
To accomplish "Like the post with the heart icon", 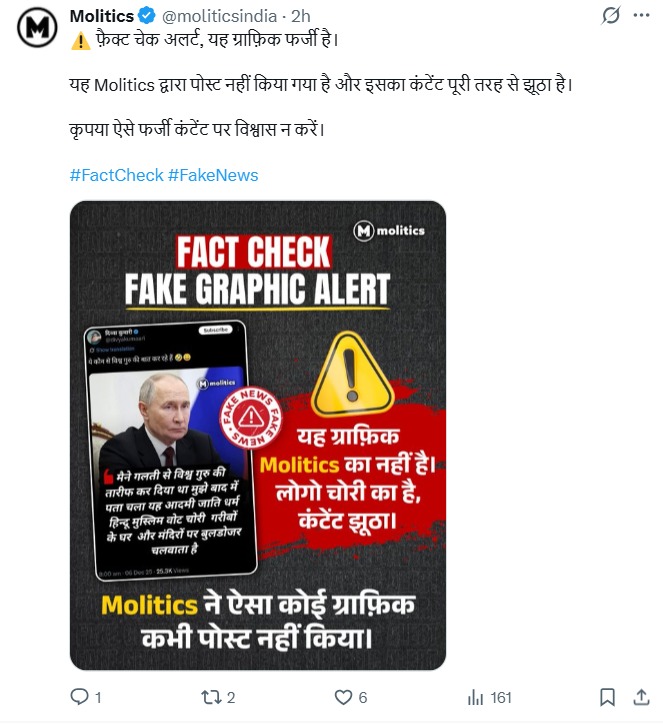I will pos(343,697).
